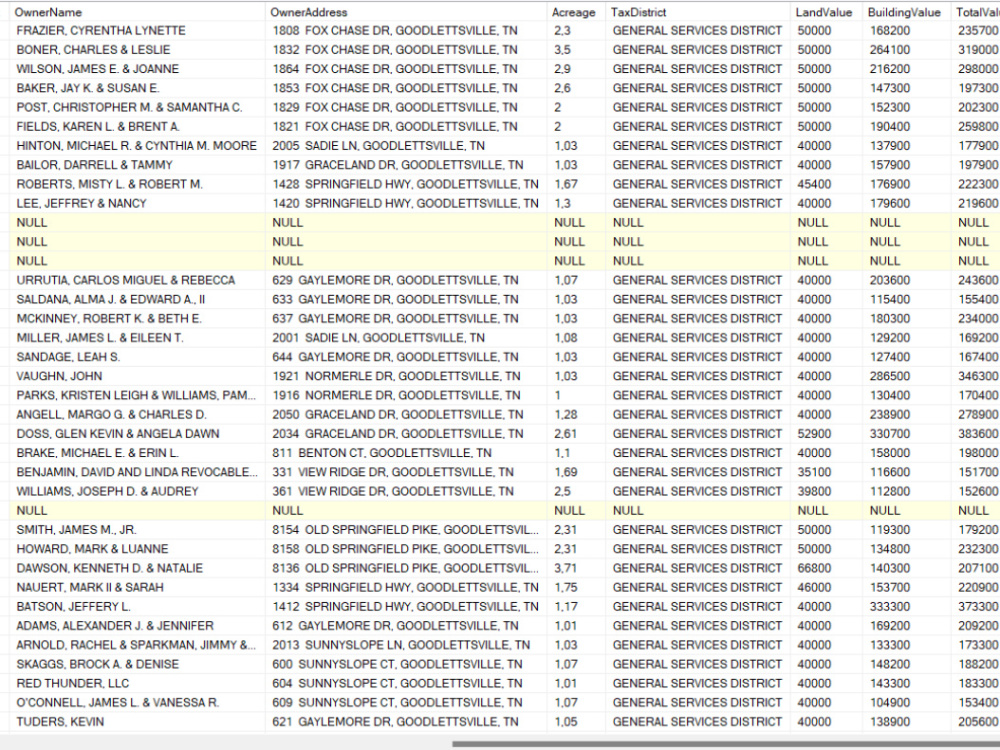This screenshot has width=1000, height=750.
Task: Select cell ADAMS, ALEXANDER J. & JENNIFER
Action: coord(137,626)
